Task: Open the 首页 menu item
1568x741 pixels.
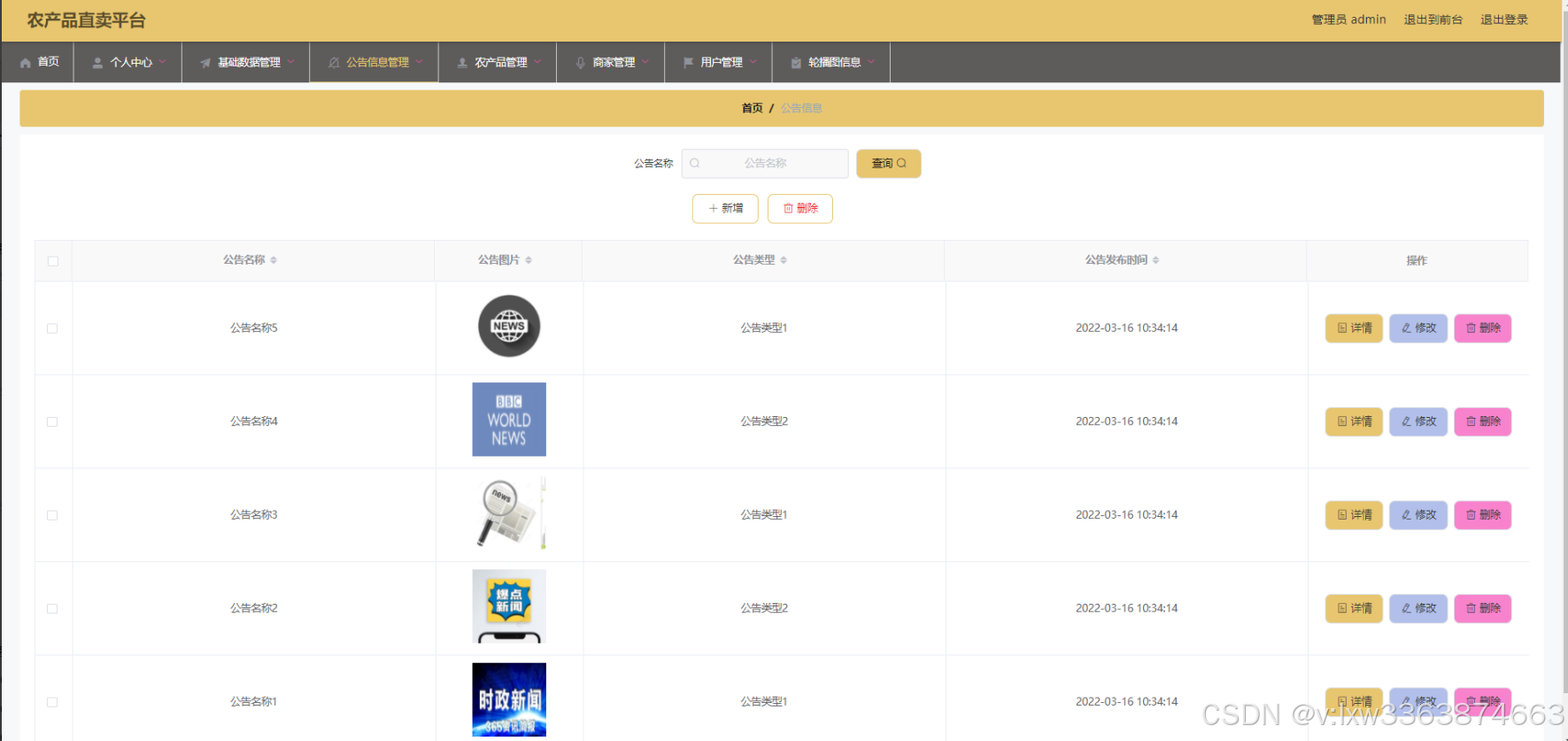Action: pos(38,62)
